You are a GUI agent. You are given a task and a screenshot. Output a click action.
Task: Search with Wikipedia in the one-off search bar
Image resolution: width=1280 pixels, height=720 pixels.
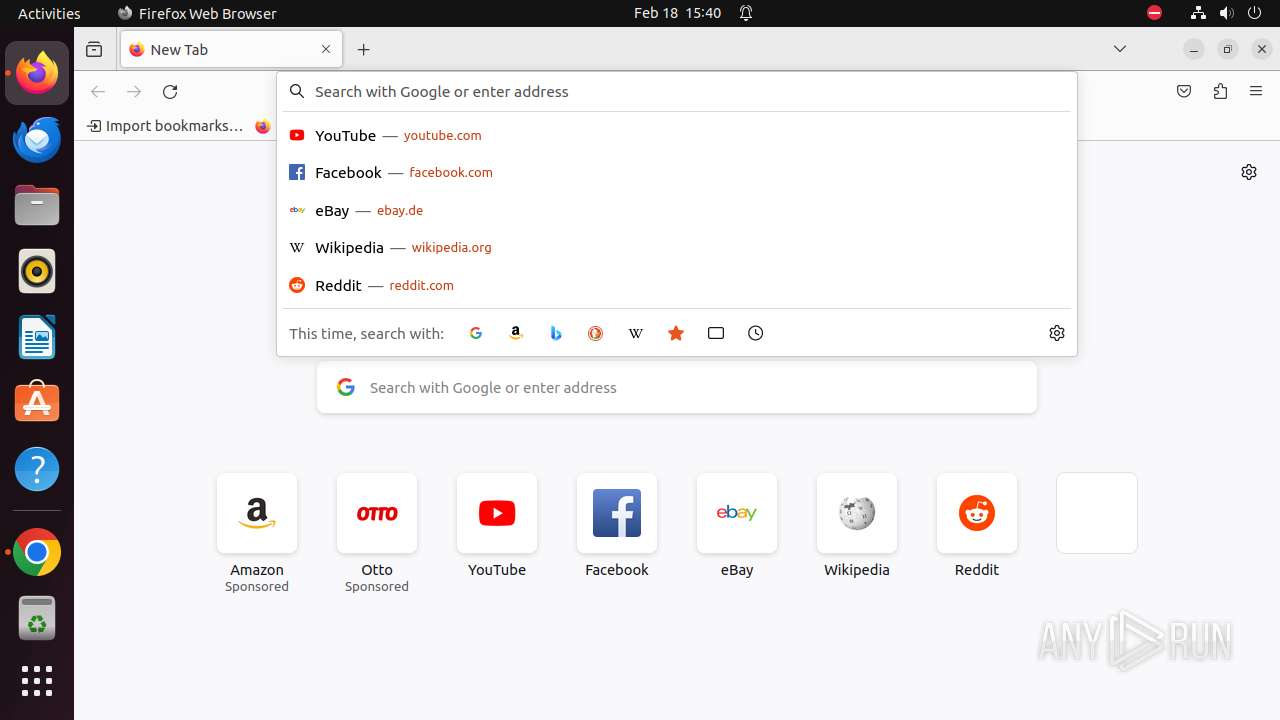pos(636,333)
